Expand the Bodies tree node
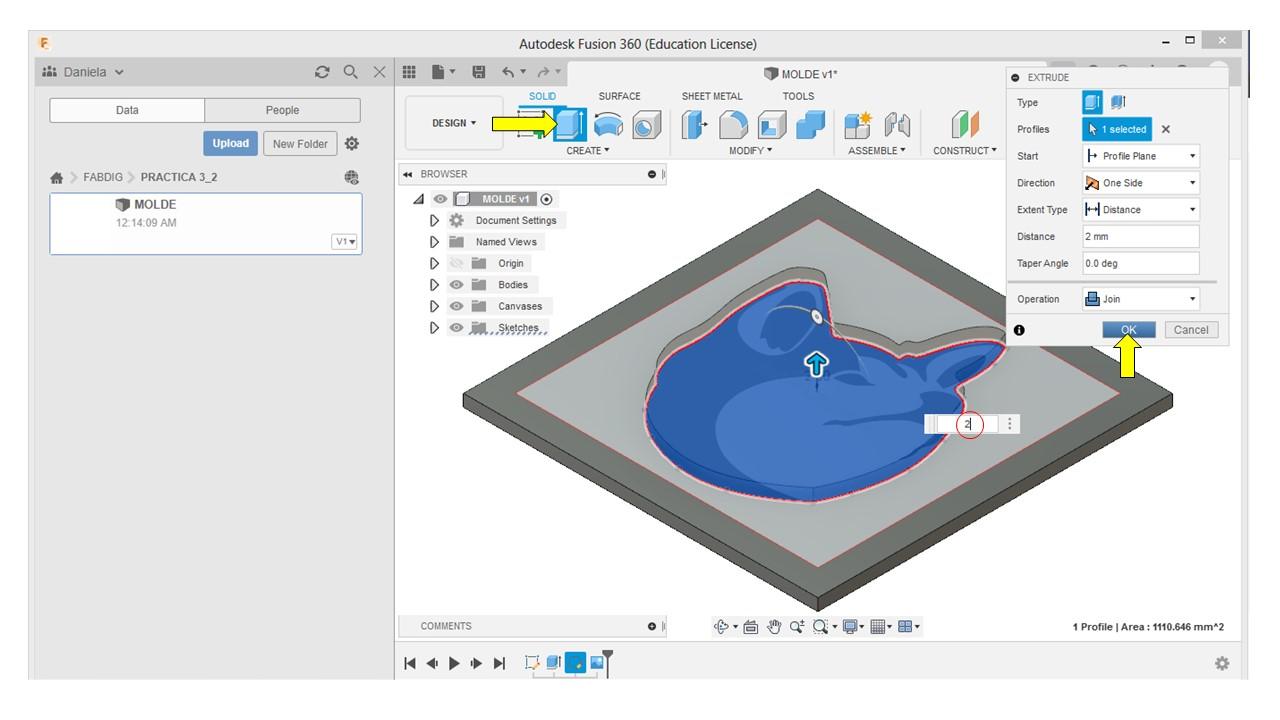Viewport: 1280px width, 720px height. 434,285
